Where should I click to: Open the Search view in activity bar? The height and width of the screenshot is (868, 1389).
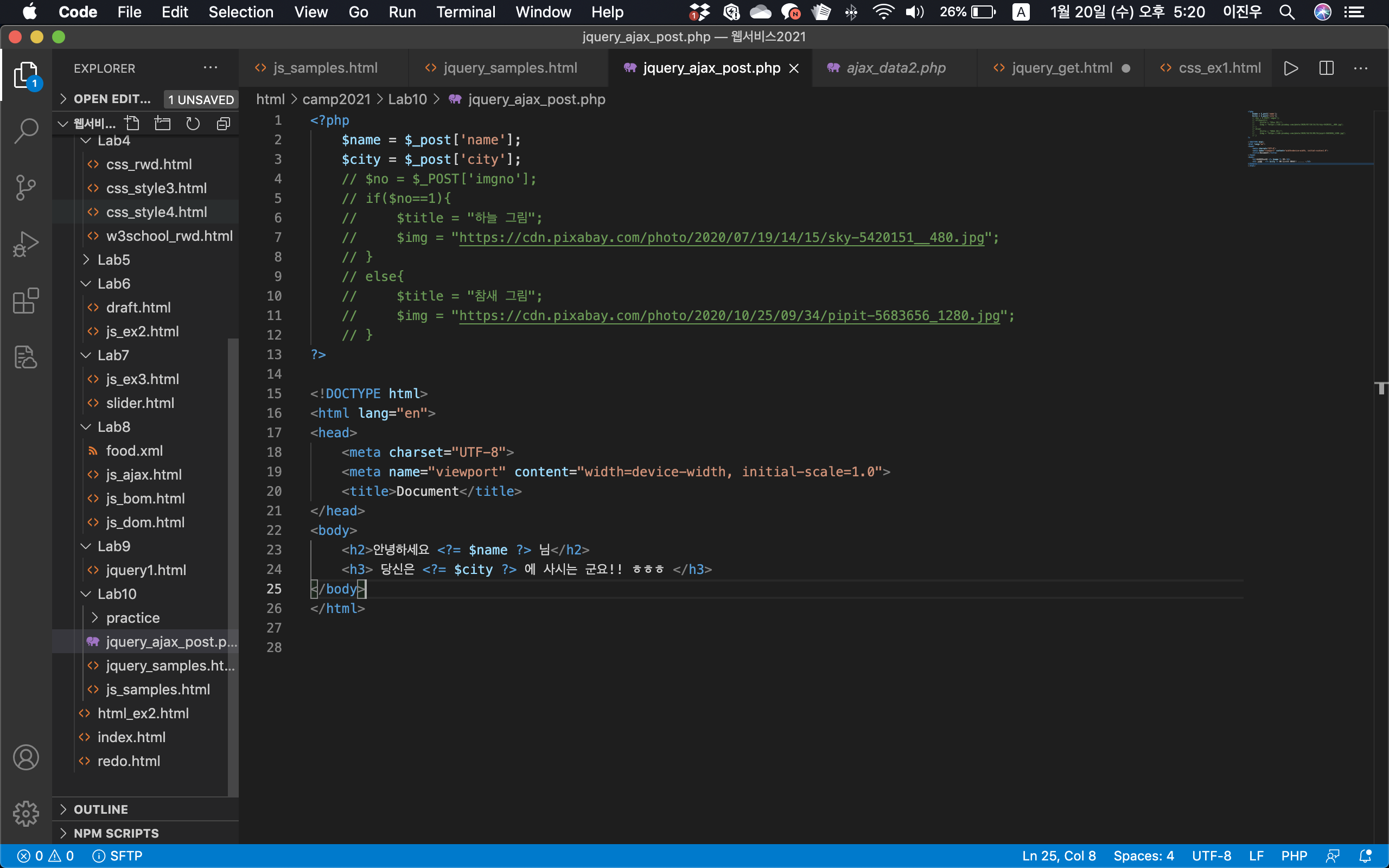tap(26, 131)
